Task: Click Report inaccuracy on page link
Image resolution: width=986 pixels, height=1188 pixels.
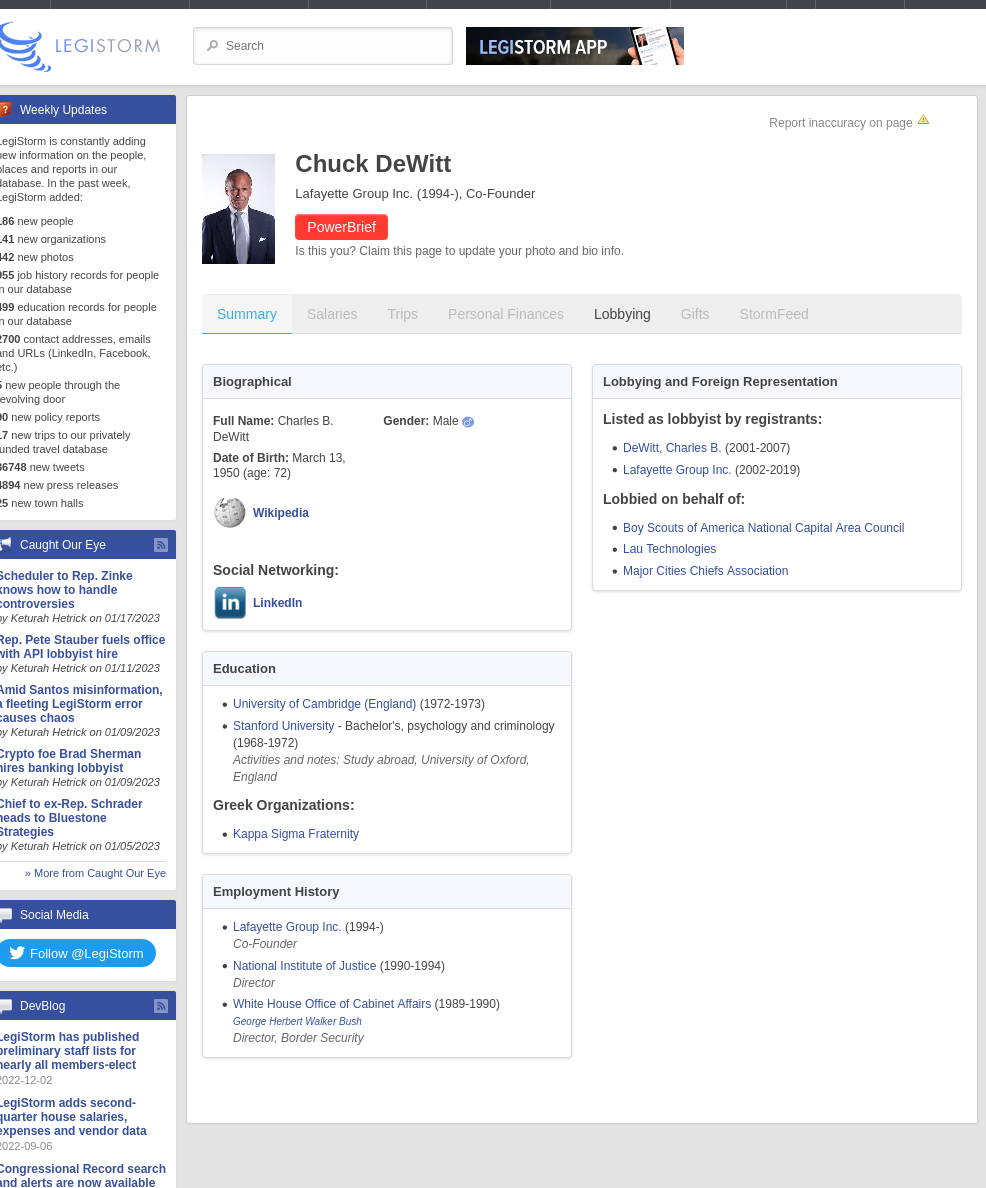Action: pos(840,123)
